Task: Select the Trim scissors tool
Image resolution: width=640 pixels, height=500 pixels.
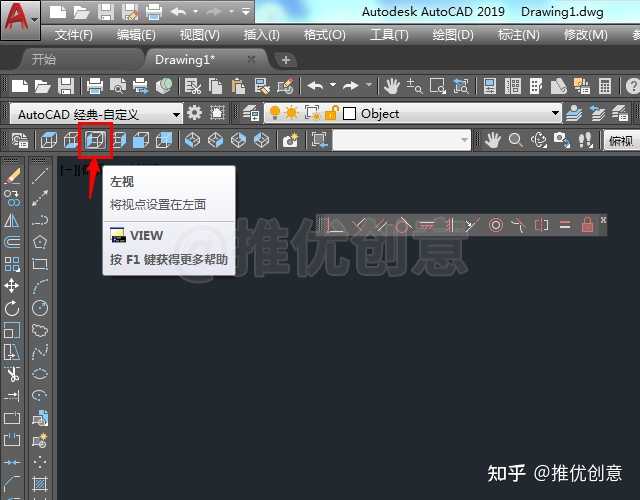Action: tap(12, 374)
